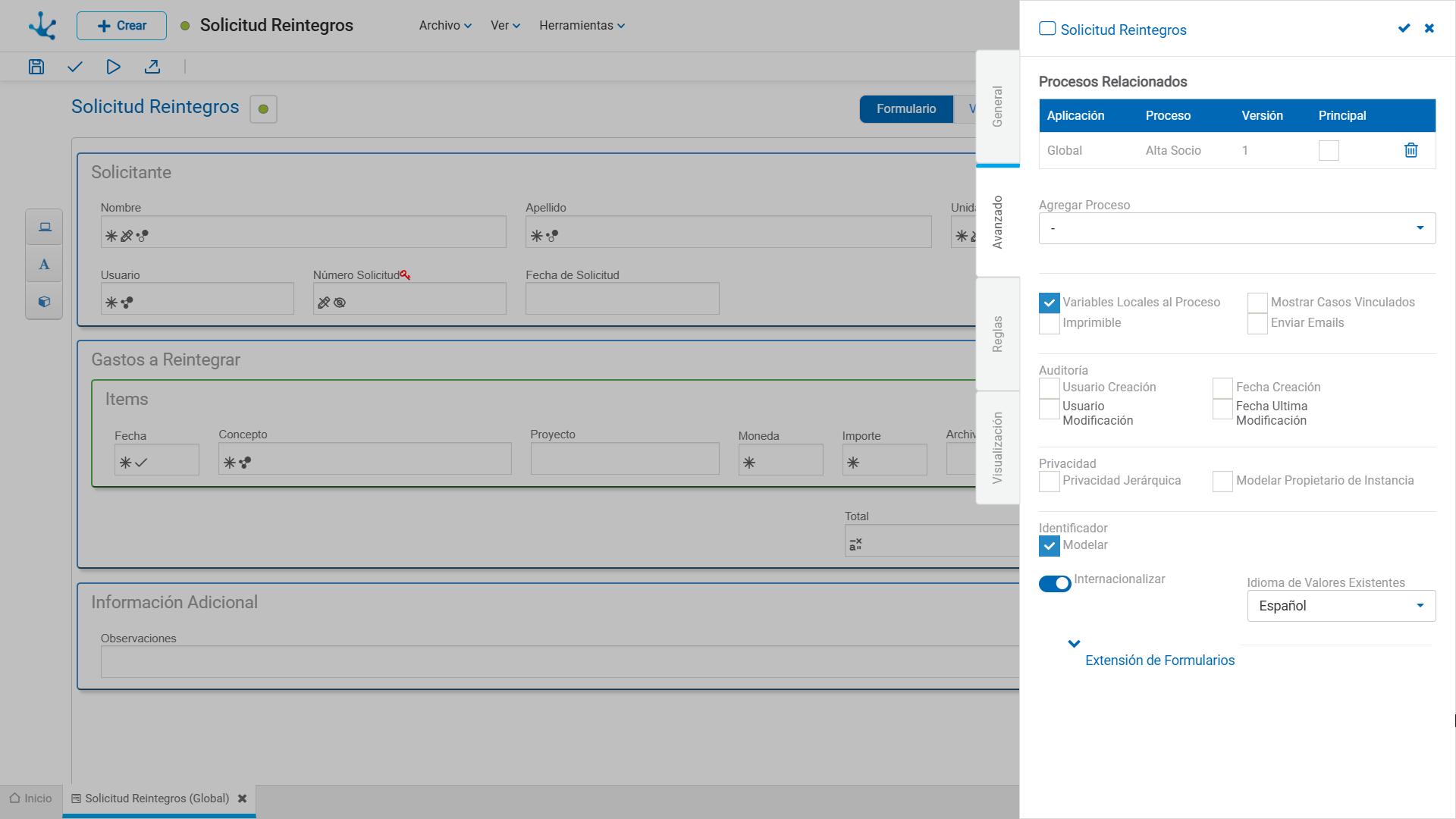The image size is (1456, 819).
Task: Click the validate checkmark toolbar icon
Action: tap(74, 67)
